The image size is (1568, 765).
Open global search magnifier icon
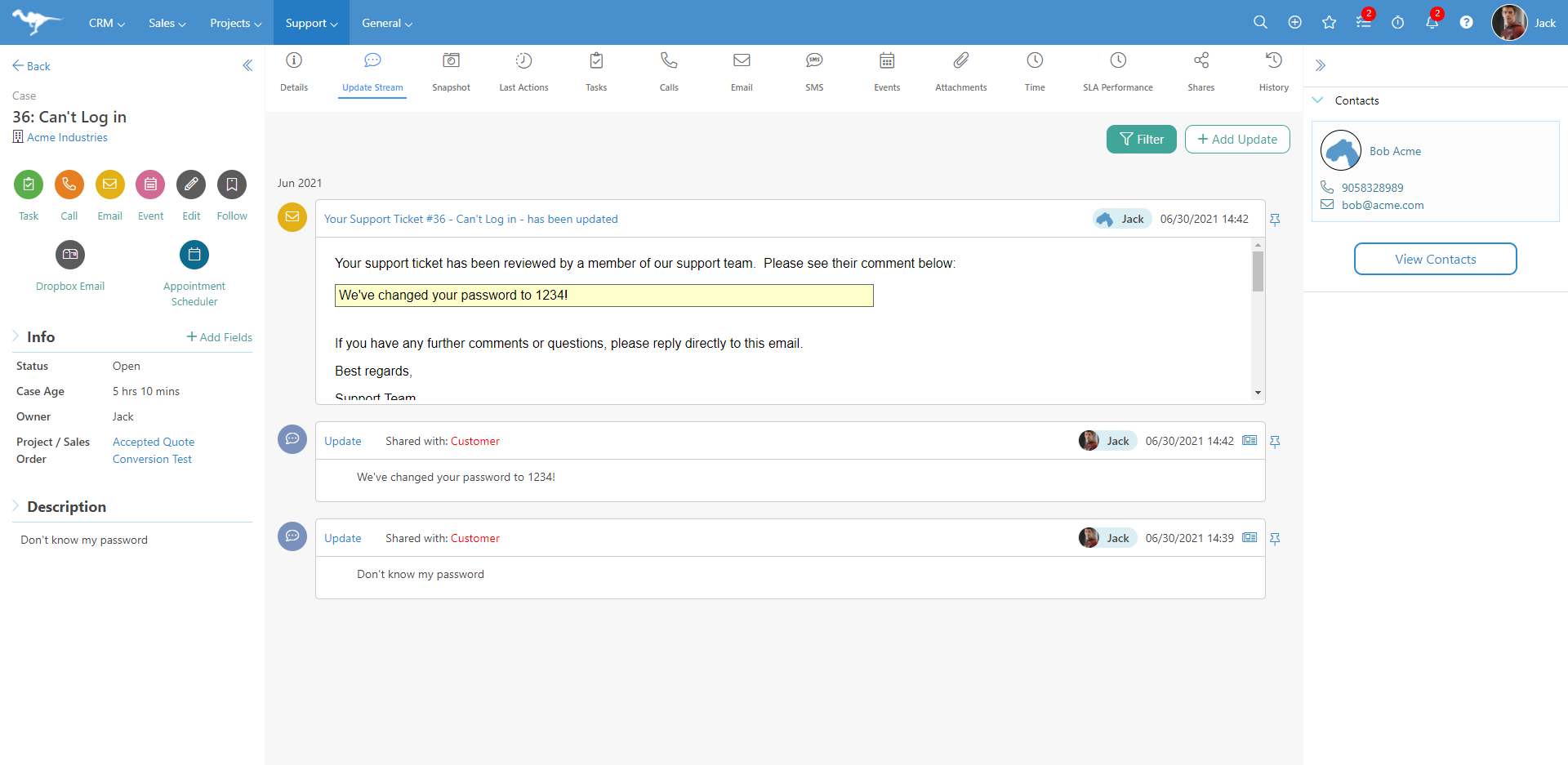pos(1260,23)
